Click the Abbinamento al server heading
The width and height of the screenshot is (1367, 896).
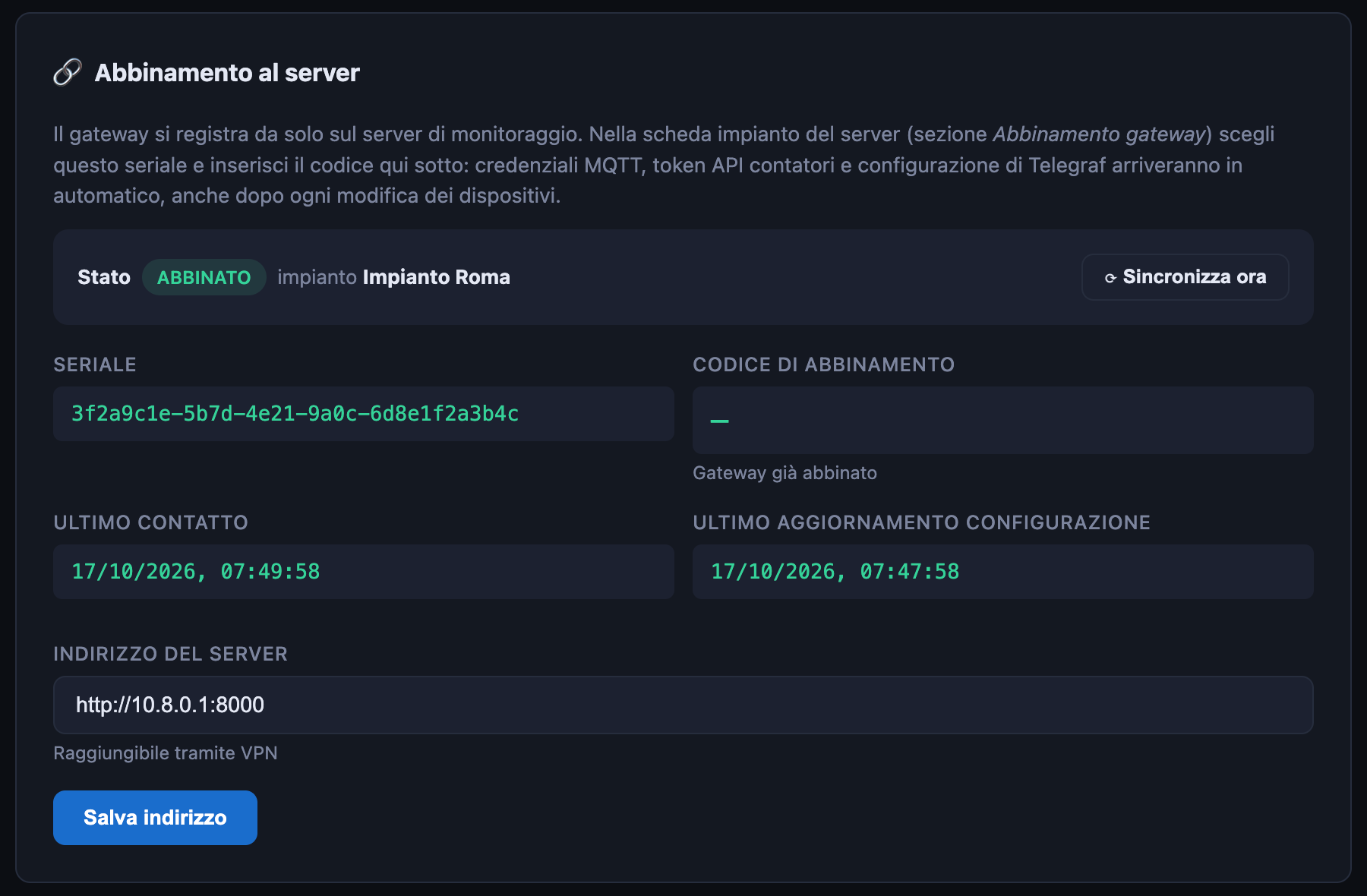click(x=227, y=73)
